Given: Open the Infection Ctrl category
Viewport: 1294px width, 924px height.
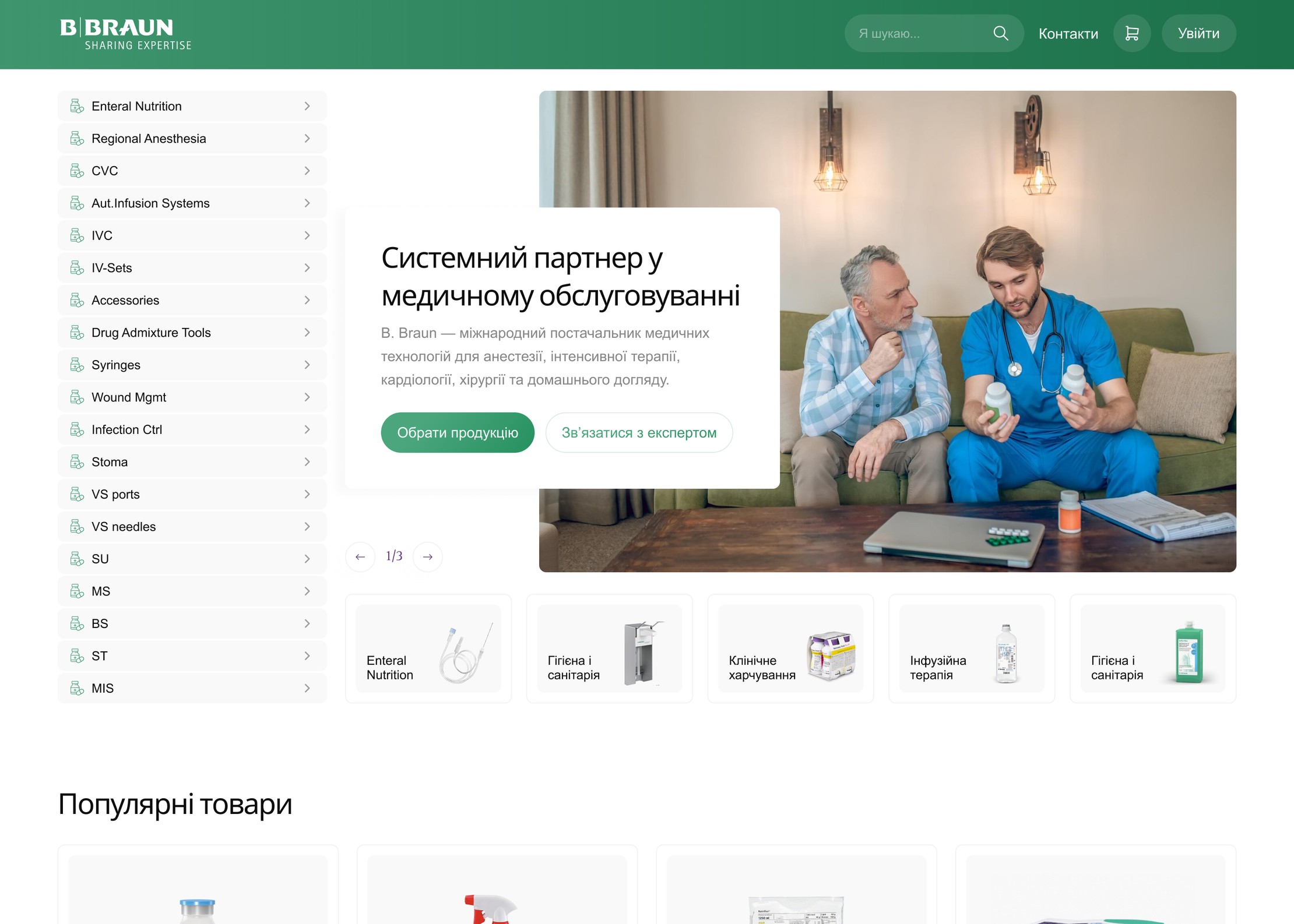Looking at the screenshot, I should pos(192,429).
